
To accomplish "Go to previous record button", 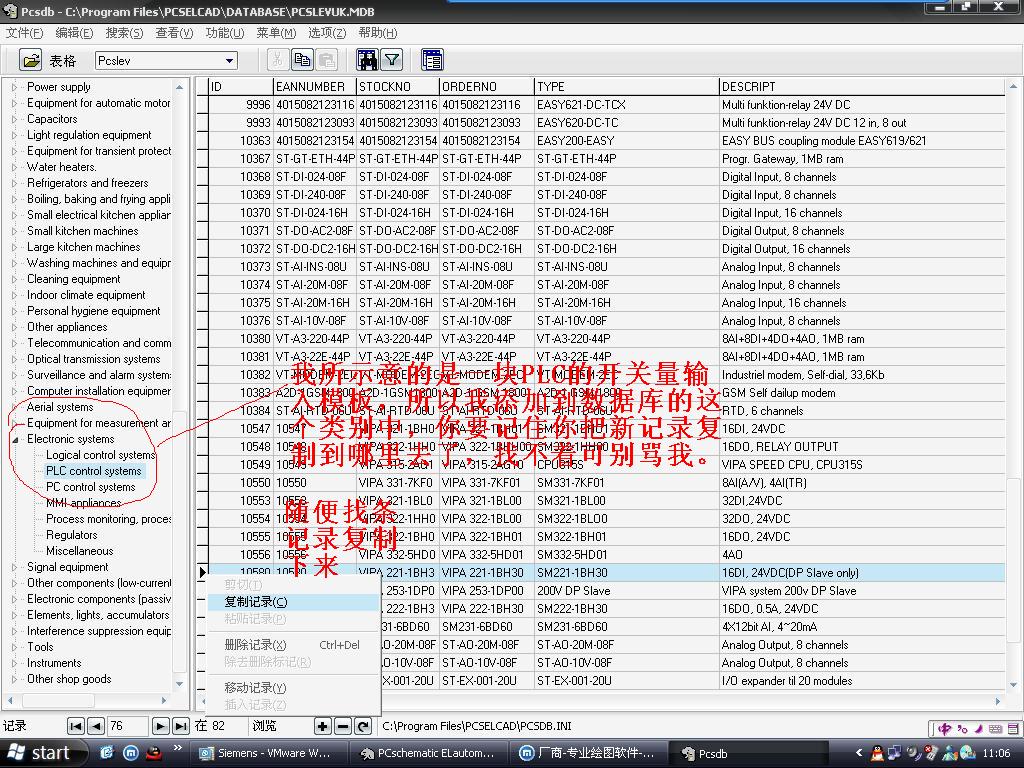I will pos(96,726).
